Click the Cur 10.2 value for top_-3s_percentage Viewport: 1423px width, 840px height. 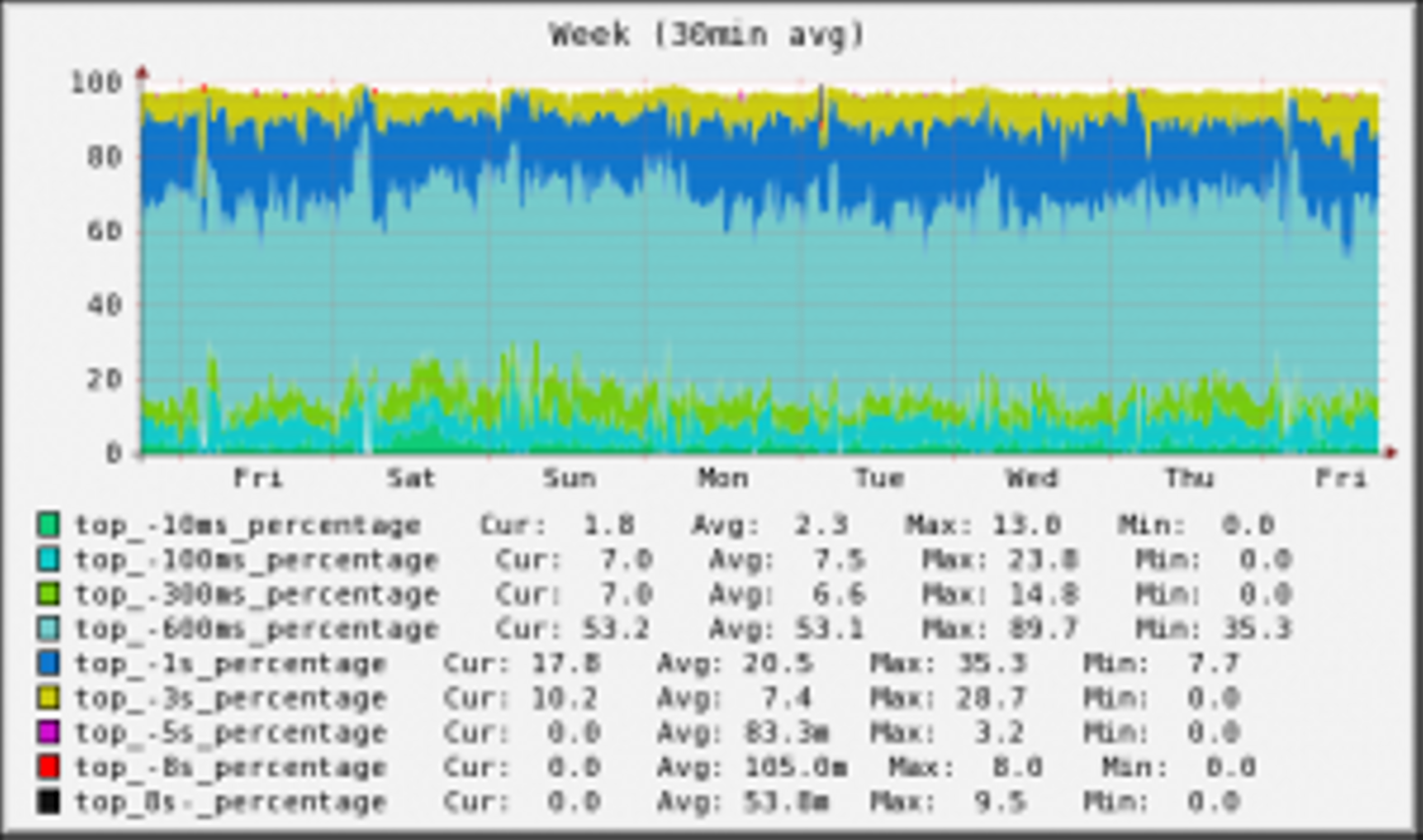pyautogui.click(x=563, y=698)
